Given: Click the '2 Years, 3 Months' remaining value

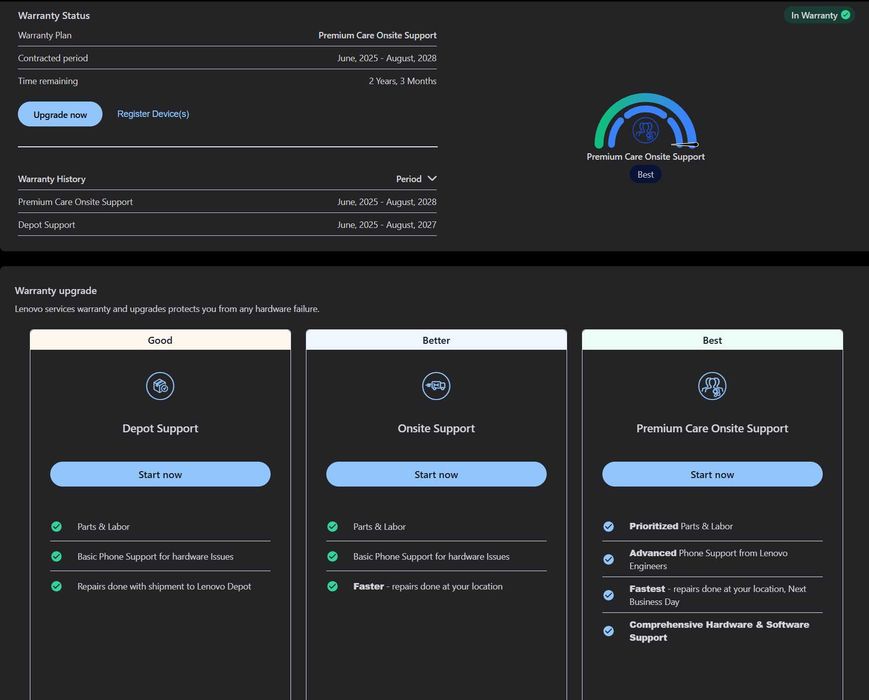Looking at the screenshot, I should [402, 81].
